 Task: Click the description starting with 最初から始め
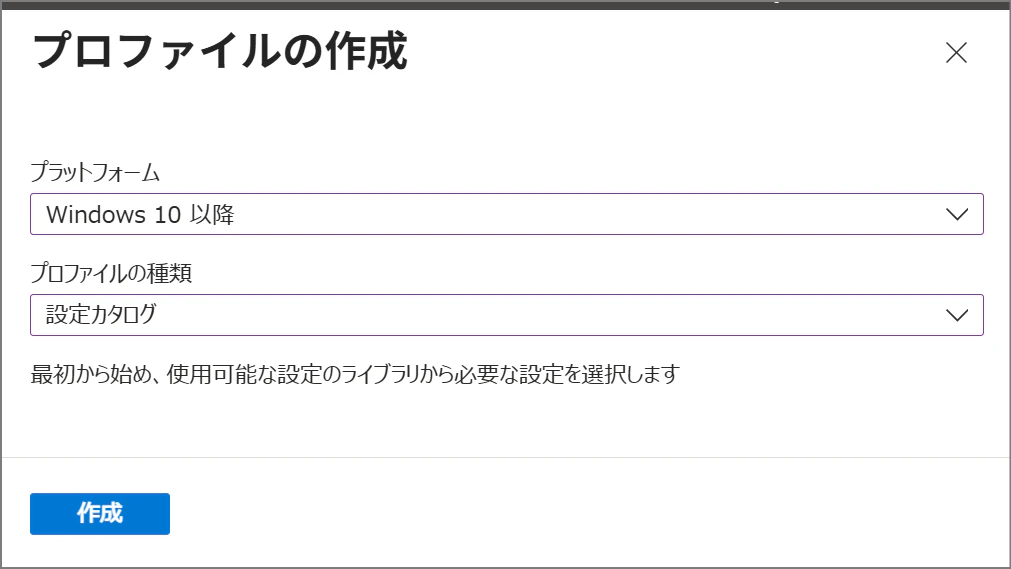click(x=355, y=374)
